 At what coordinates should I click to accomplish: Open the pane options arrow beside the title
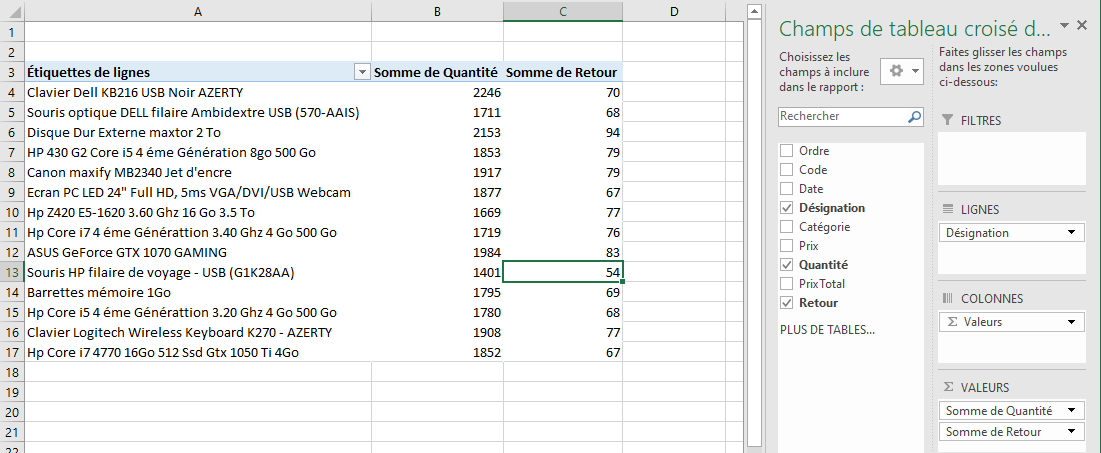pyautogui.click(x=1064, y=25)
